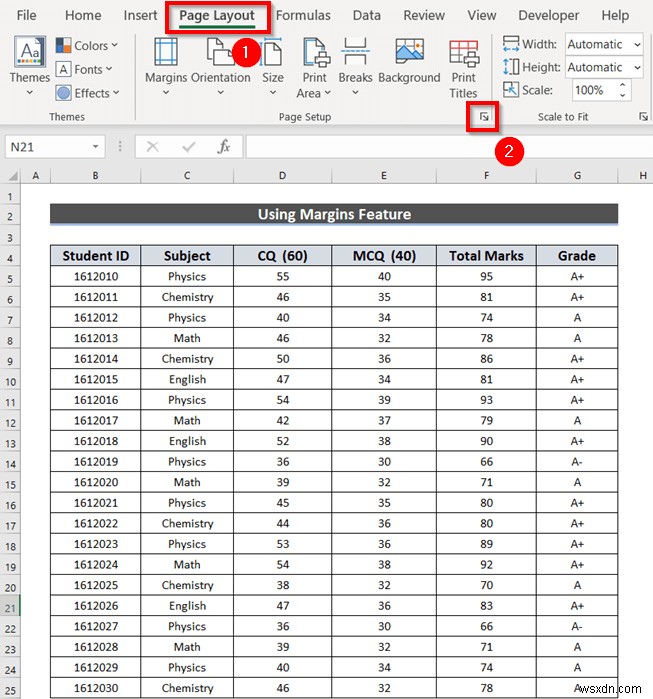The image size is (653, 699).
Task: Click the Width icon in Scale to Fit
Action: (x=510, y=44)
